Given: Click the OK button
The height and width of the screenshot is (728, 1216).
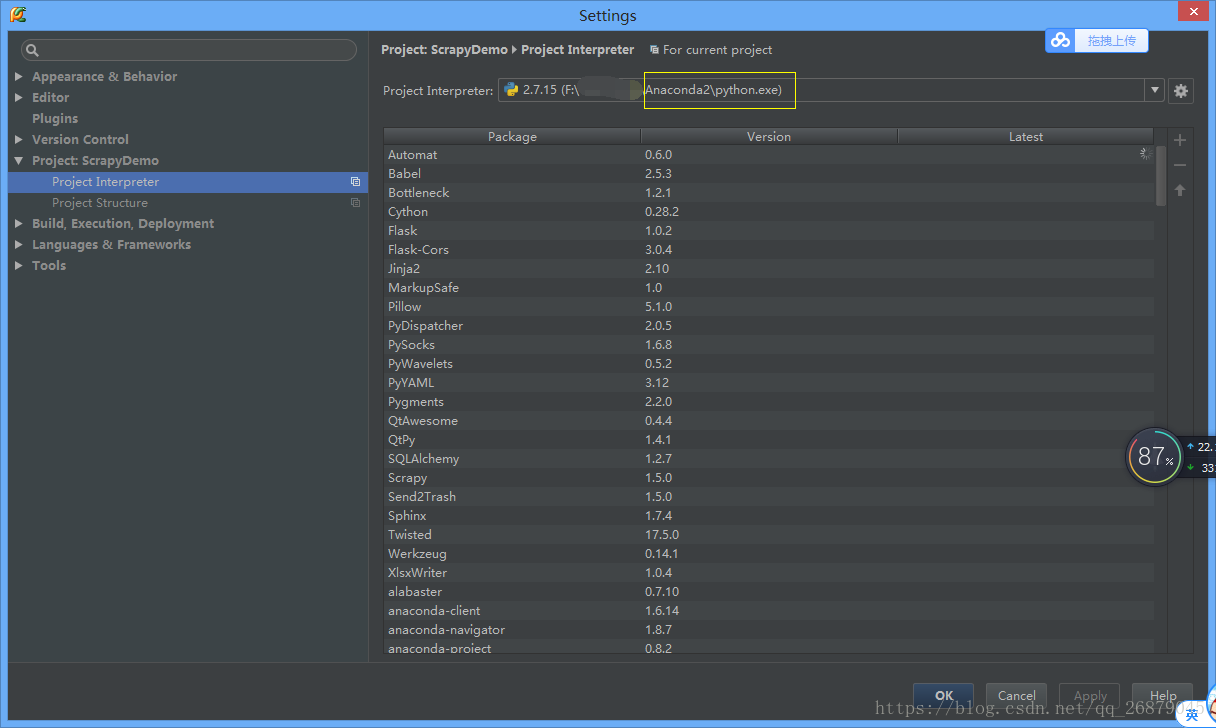Looking at the screenshot, I should click(x=944, y=695).
